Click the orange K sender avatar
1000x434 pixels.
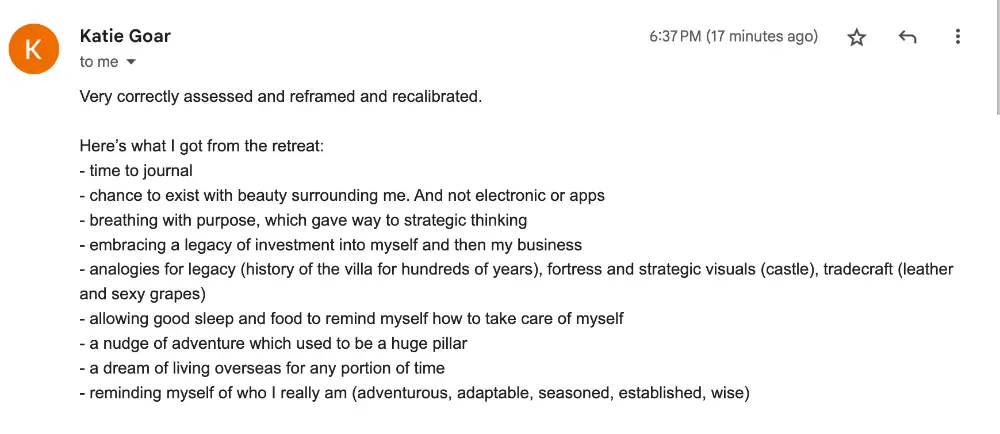pos(33,49)
